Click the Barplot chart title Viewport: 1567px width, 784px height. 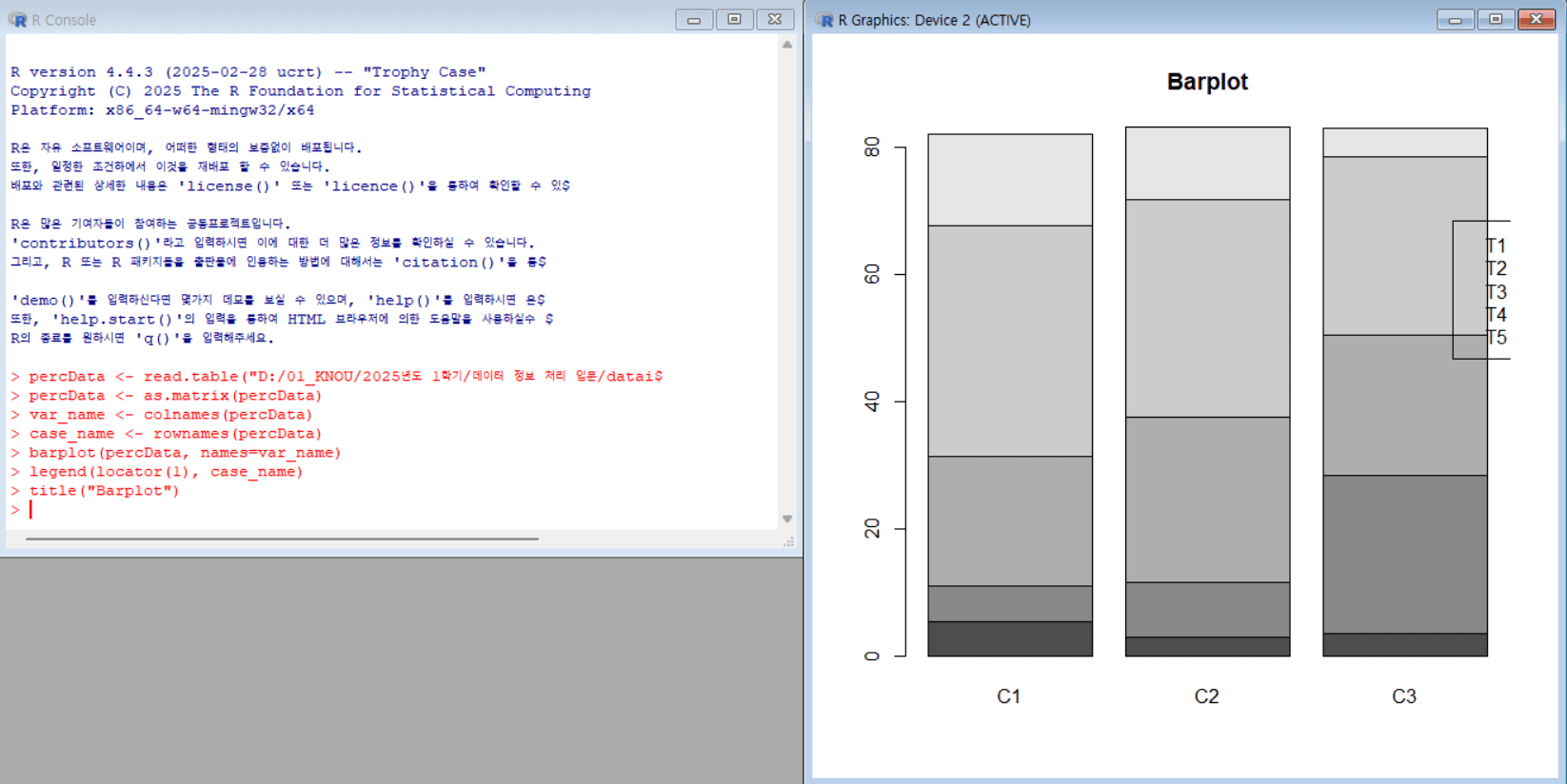click(1207, 82)
